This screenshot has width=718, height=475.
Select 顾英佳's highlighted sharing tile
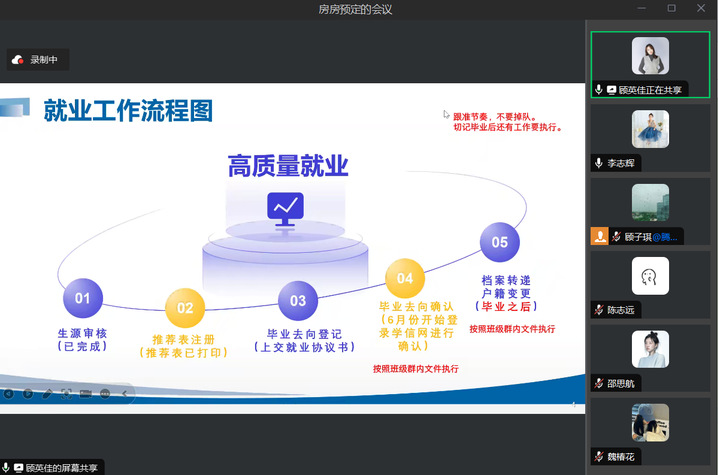tap(650, 64)
